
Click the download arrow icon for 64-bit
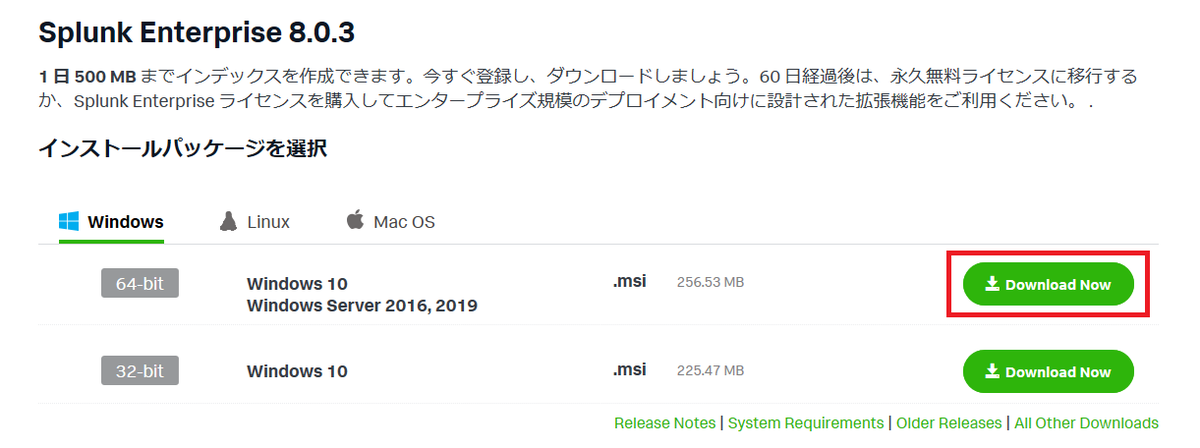click(993, 284)
